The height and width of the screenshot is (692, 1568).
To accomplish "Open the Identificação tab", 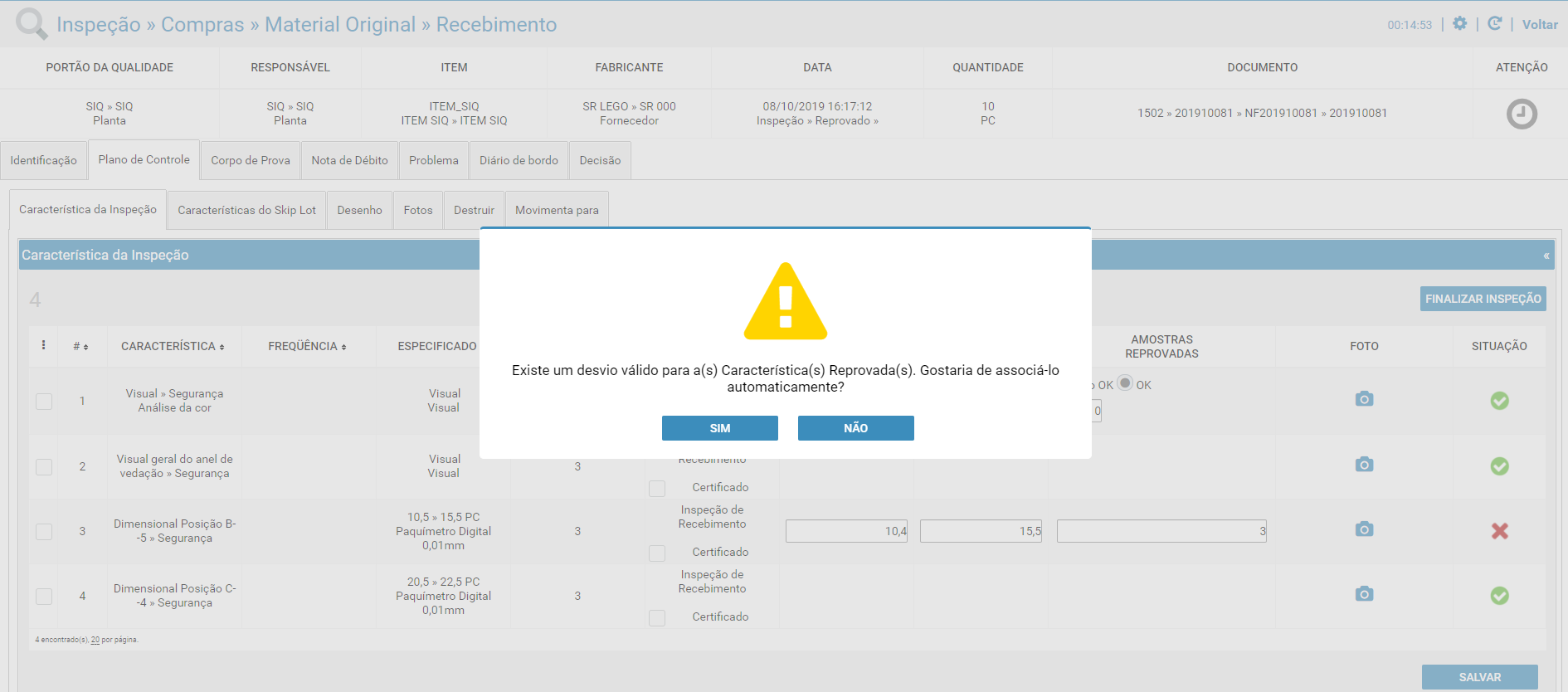I will (43, 160).
